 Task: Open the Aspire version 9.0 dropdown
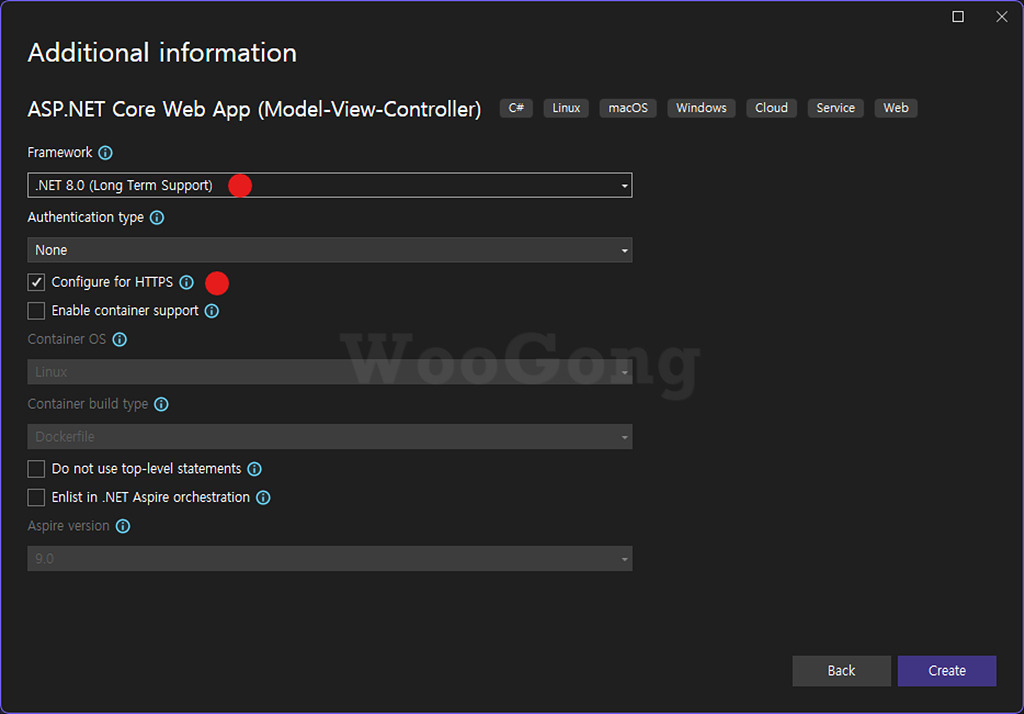(x=330, y=559)
